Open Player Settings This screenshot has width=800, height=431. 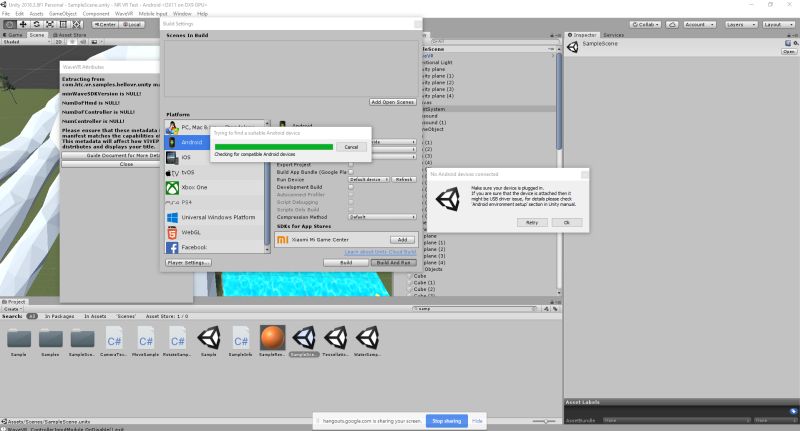188,263
